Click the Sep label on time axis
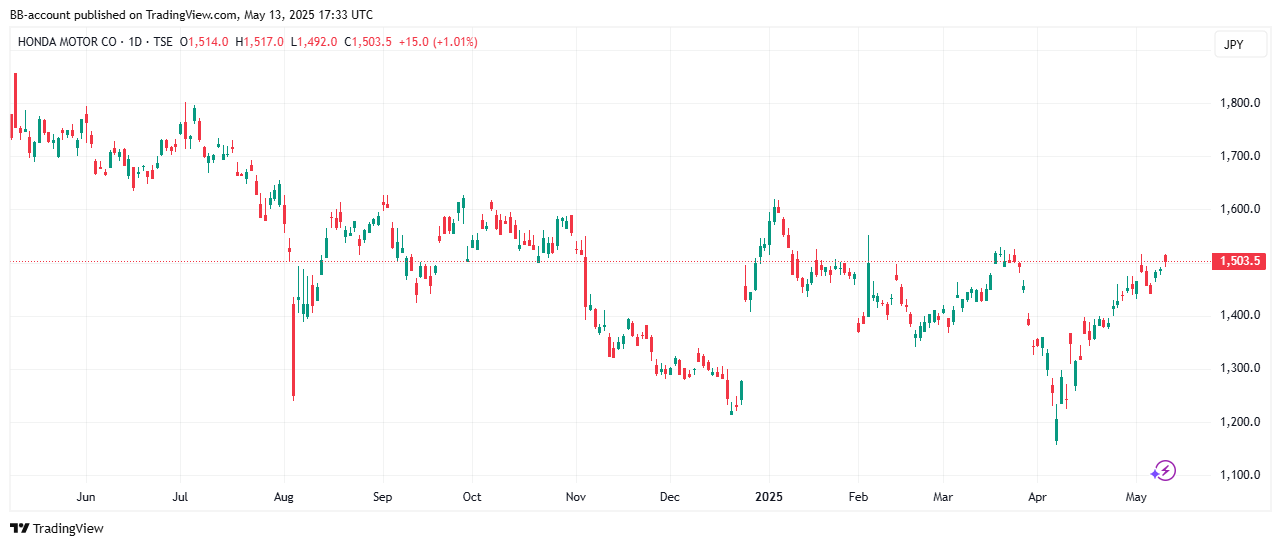This screenshot has height=546, width=1281. click(x=382, y=497)
